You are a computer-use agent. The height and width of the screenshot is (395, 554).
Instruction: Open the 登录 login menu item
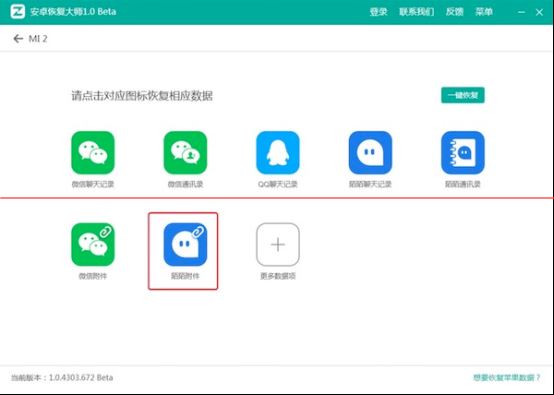click(378, 12)
